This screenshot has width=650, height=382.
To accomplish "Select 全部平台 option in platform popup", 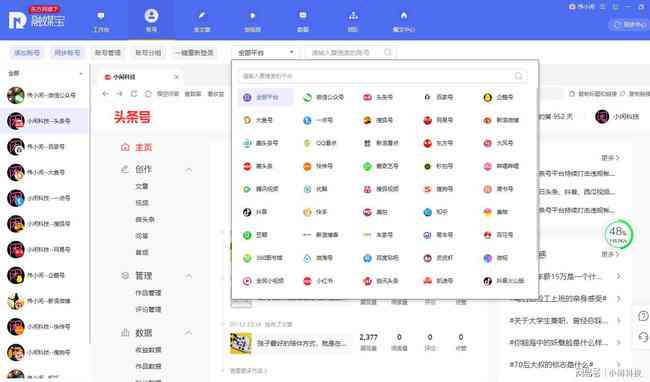I will [x=266, y=97].
